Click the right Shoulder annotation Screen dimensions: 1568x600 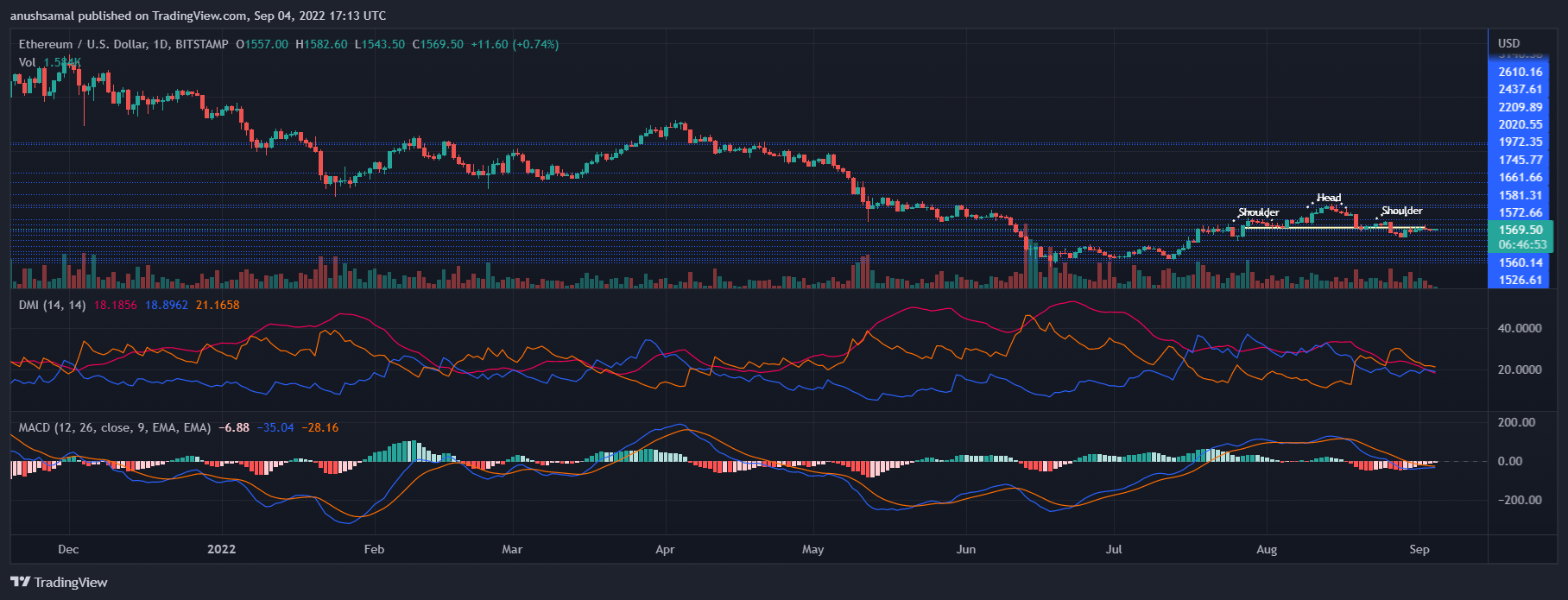pyautogui.click(x=1401, y=211)
